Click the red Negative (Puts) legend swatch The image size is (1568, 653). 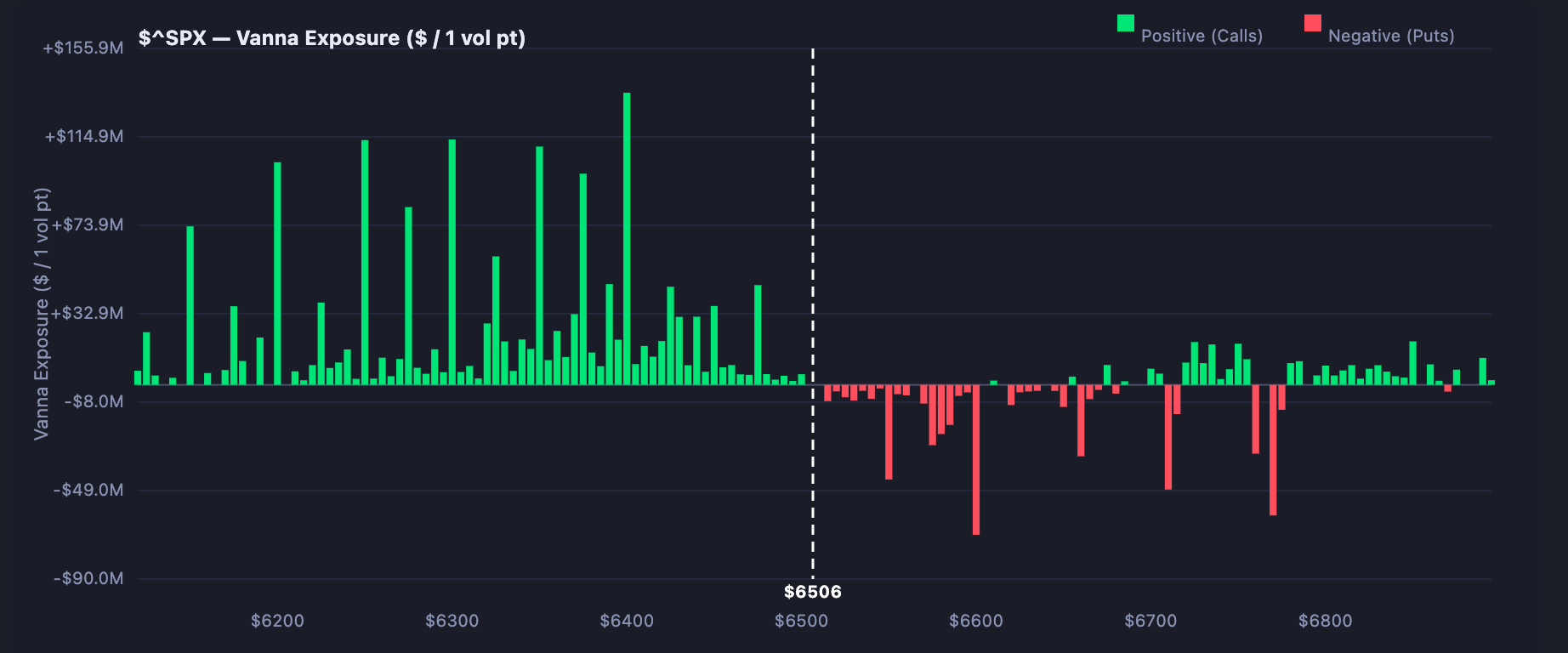pyautogui.click(x=1312, y=23)
